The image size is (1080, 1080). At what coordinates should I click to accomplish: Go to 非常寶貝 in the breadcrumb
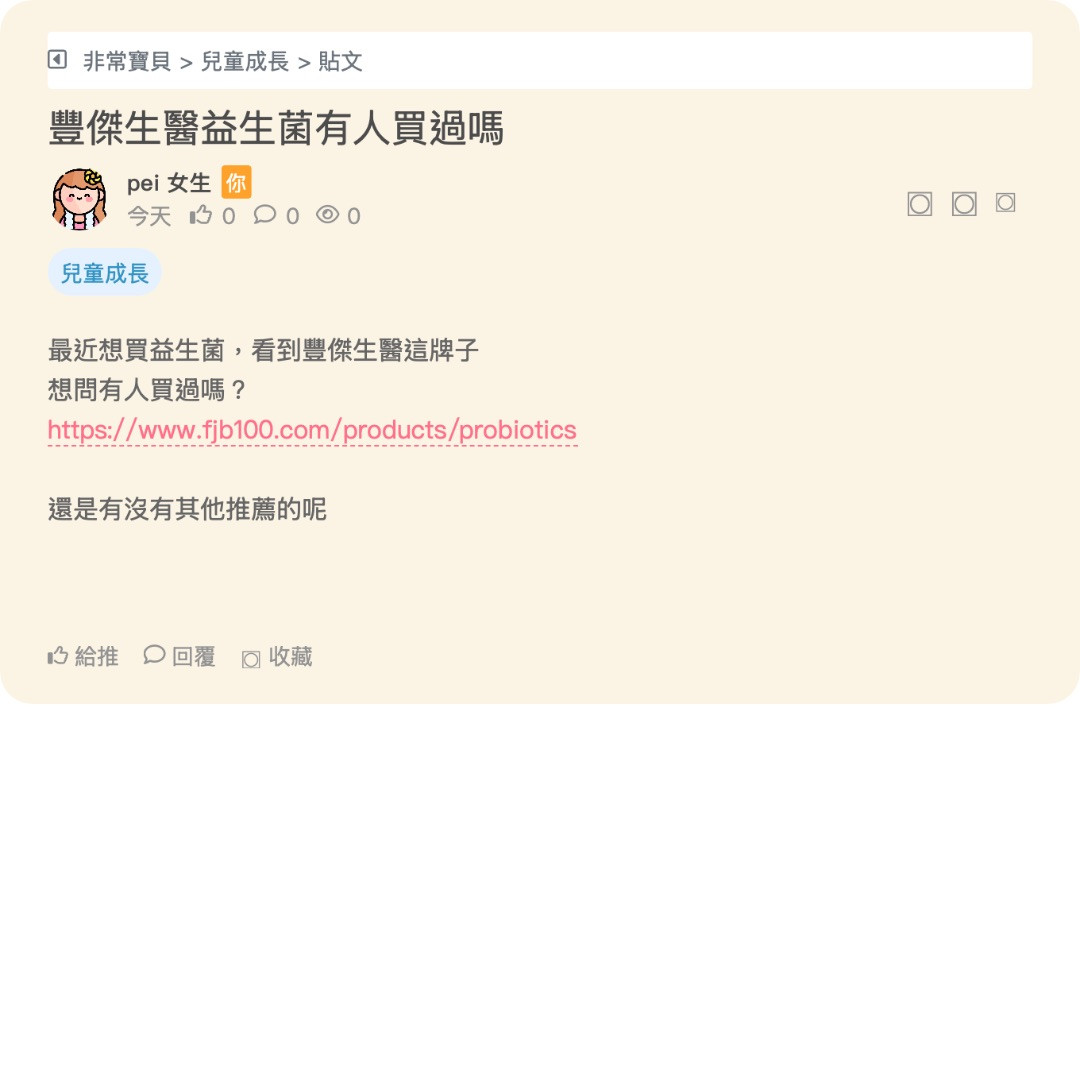tap(127, 61)
